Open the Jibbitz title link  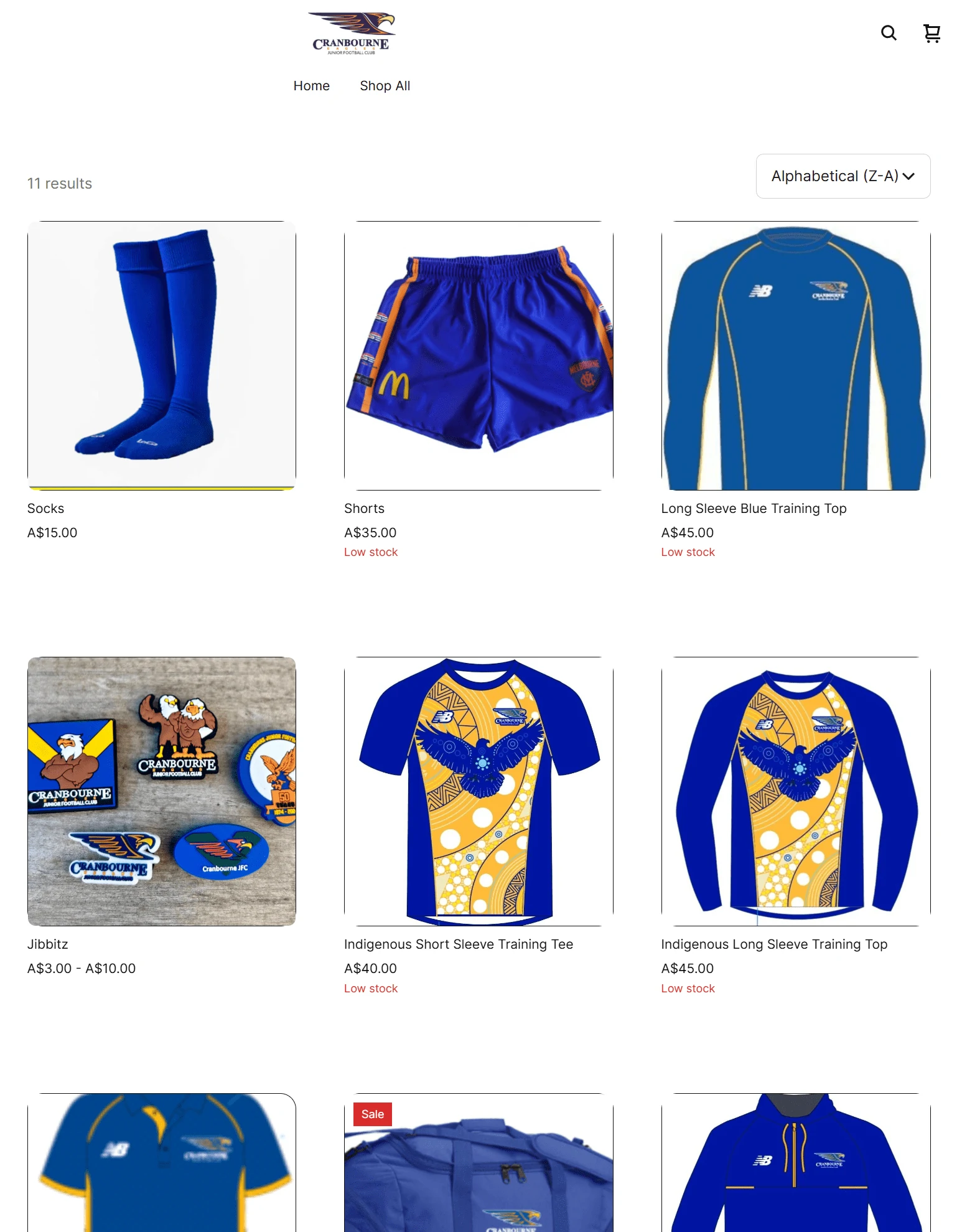(x=48, y=944)
